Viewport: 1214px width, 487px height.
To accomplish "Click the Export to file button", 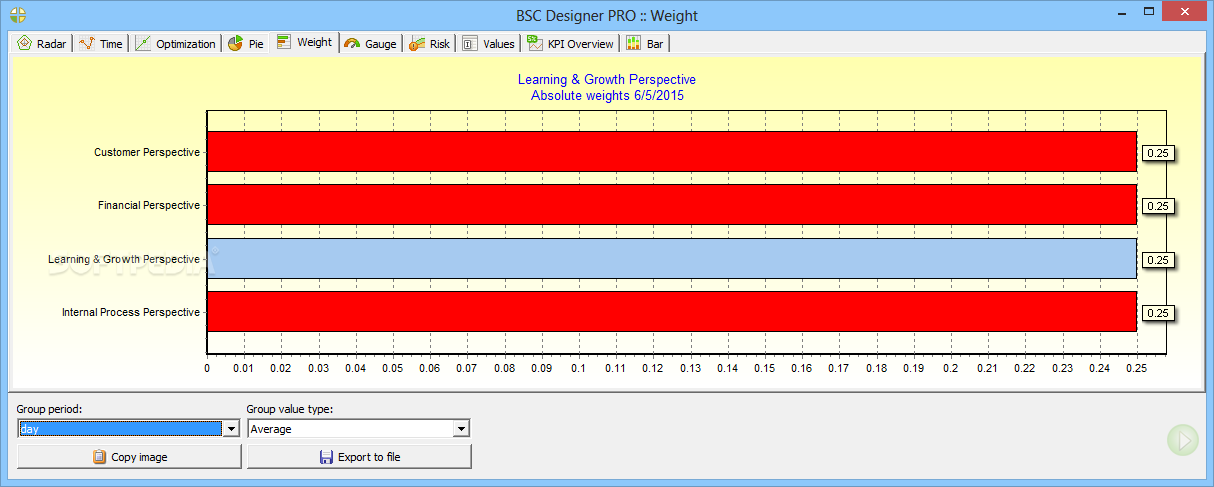I will click(359, 457).
